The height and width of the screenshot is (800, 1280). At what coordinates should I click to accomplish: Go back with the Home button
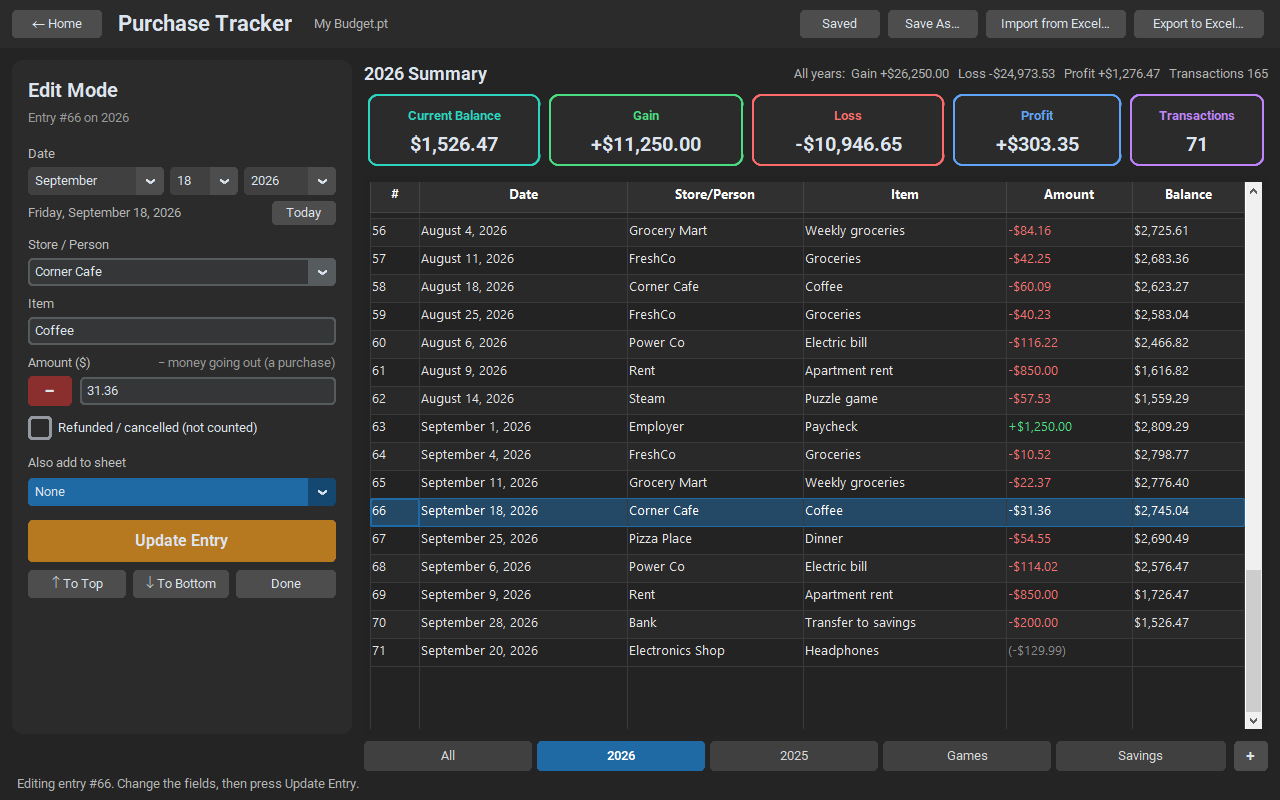57,24
